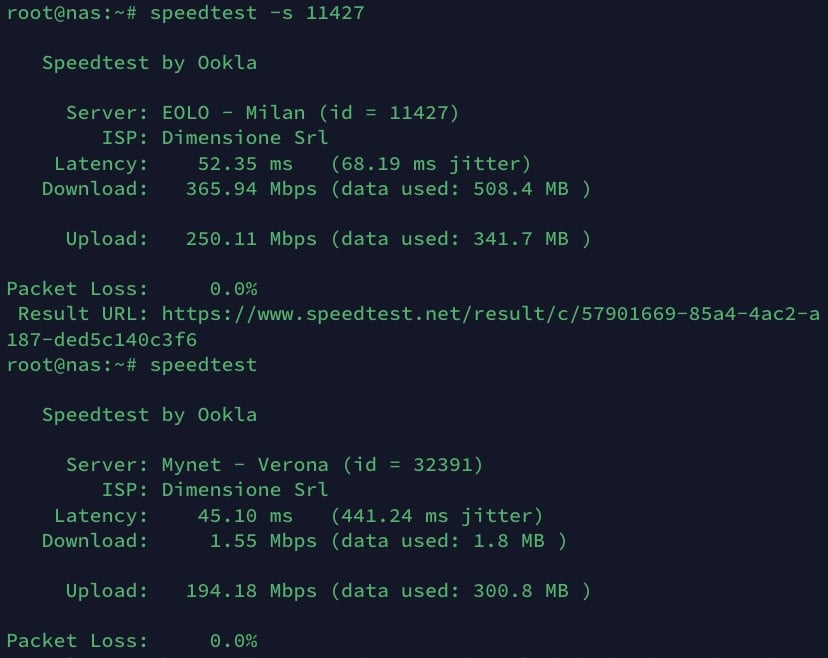Click the 250.11 Mbps upload value
828x658 pixels.
(x=251, y=239)
